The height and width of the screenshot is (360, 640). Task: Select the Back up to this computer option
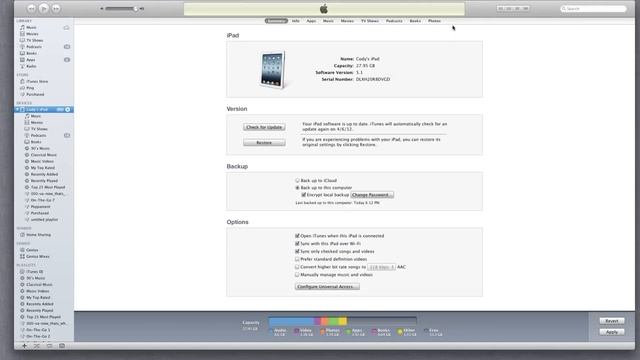298,188
